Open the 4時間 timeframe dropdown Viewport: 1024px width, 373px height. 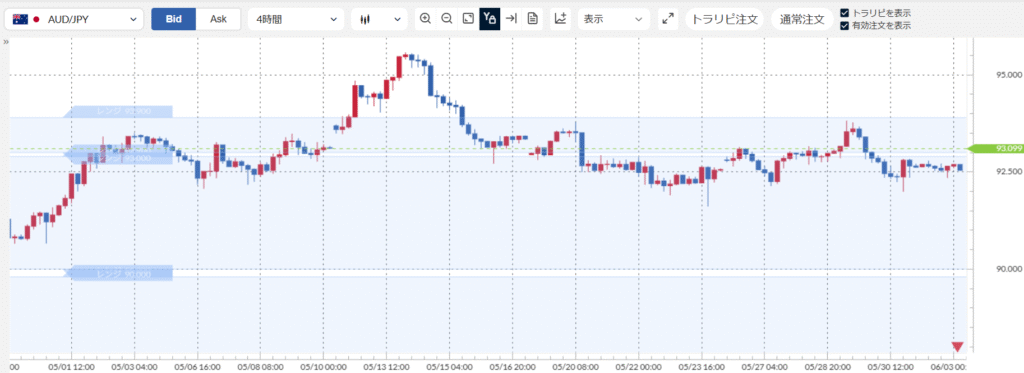click(x=296, y=19)
